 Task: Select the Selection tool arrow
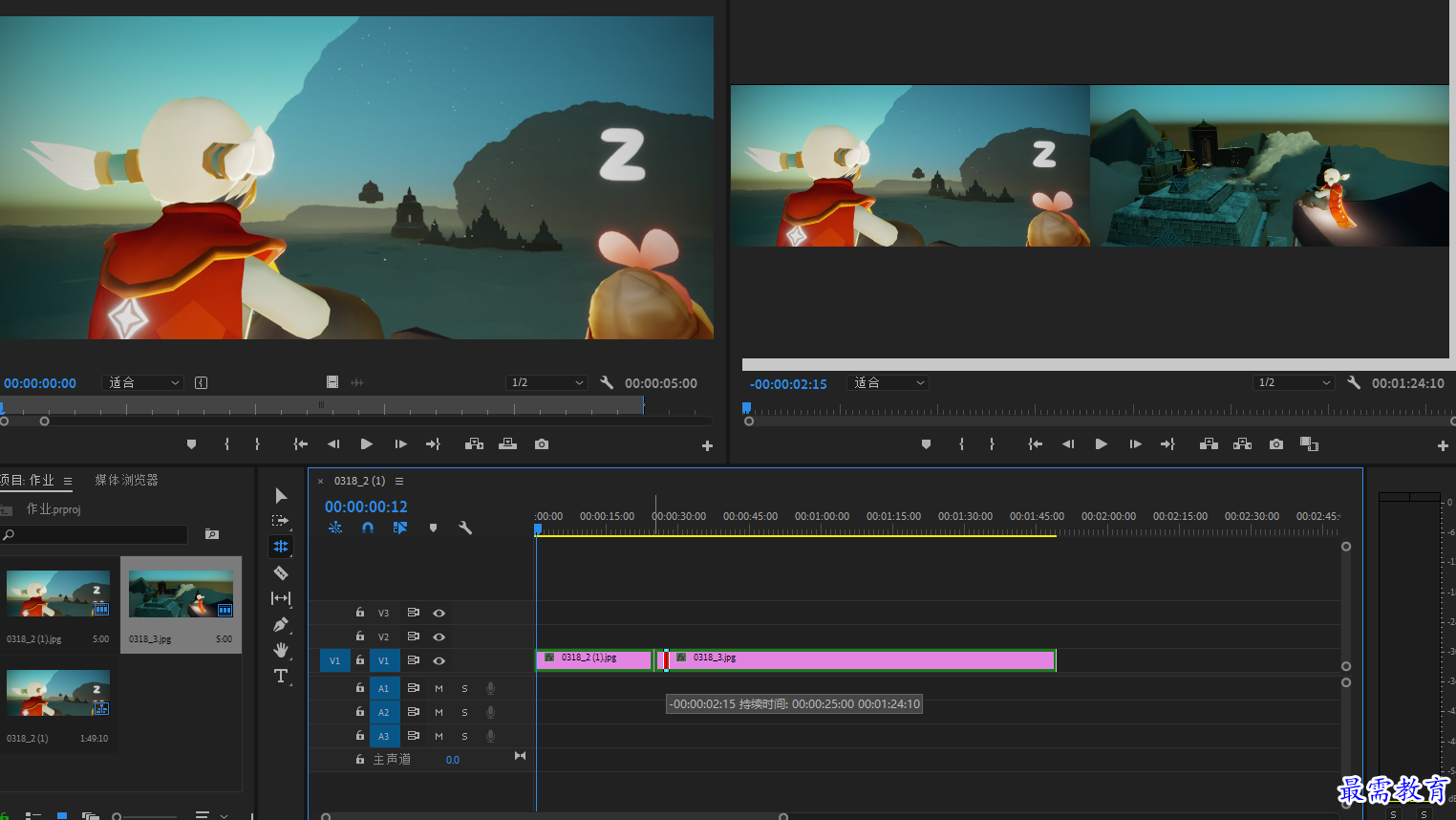pos(281,495)
